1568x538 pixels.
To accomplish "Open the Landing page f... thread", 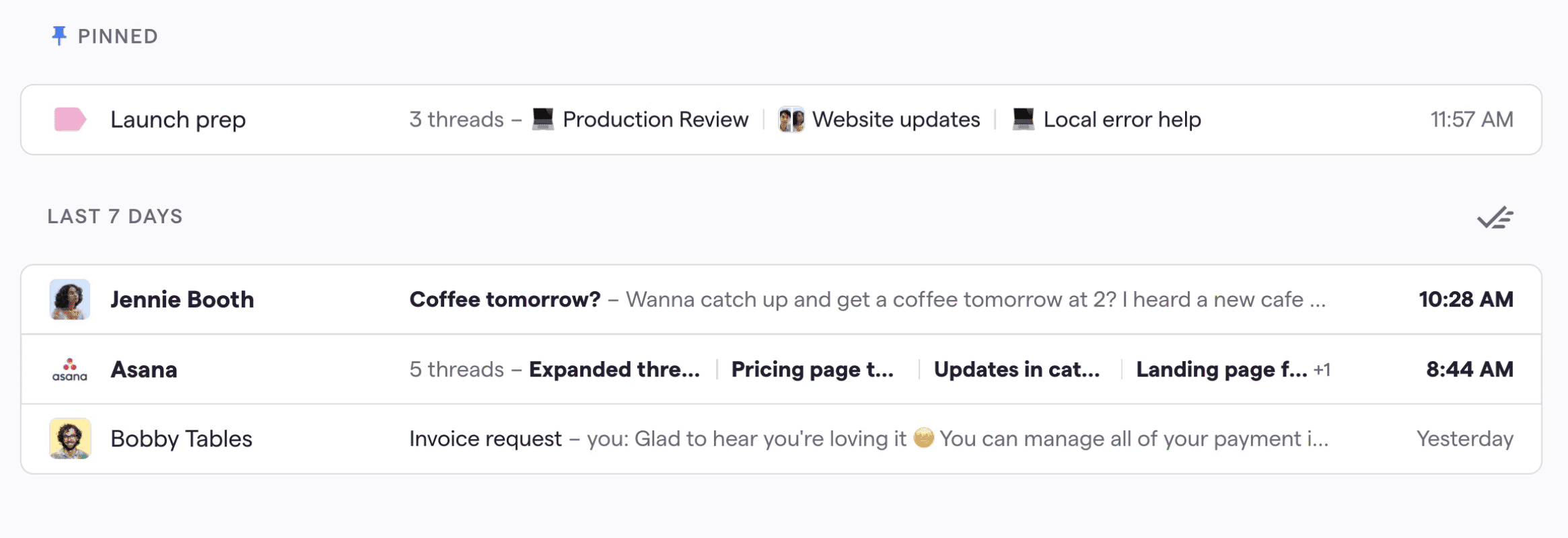I will tap(1221, 369).
